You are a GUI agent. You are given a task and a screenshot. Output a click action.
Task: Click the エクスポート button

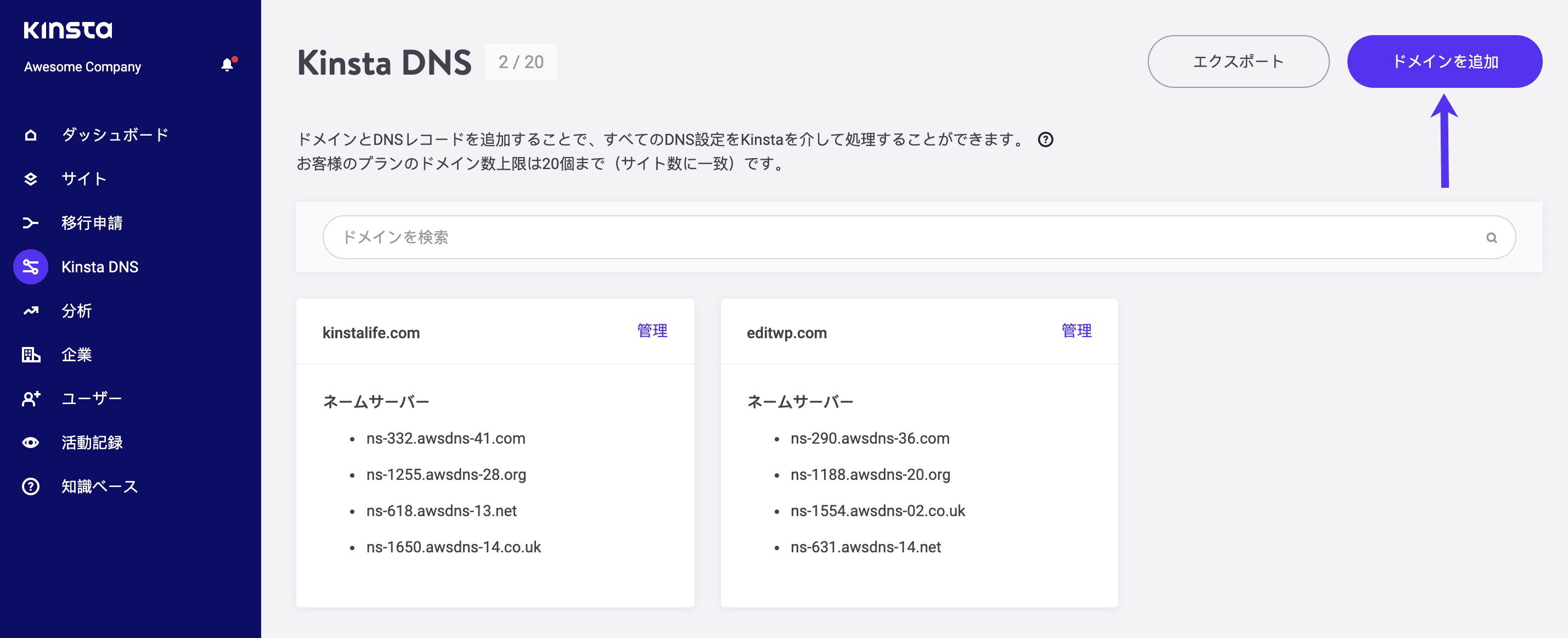click(x=1238, y=61)
